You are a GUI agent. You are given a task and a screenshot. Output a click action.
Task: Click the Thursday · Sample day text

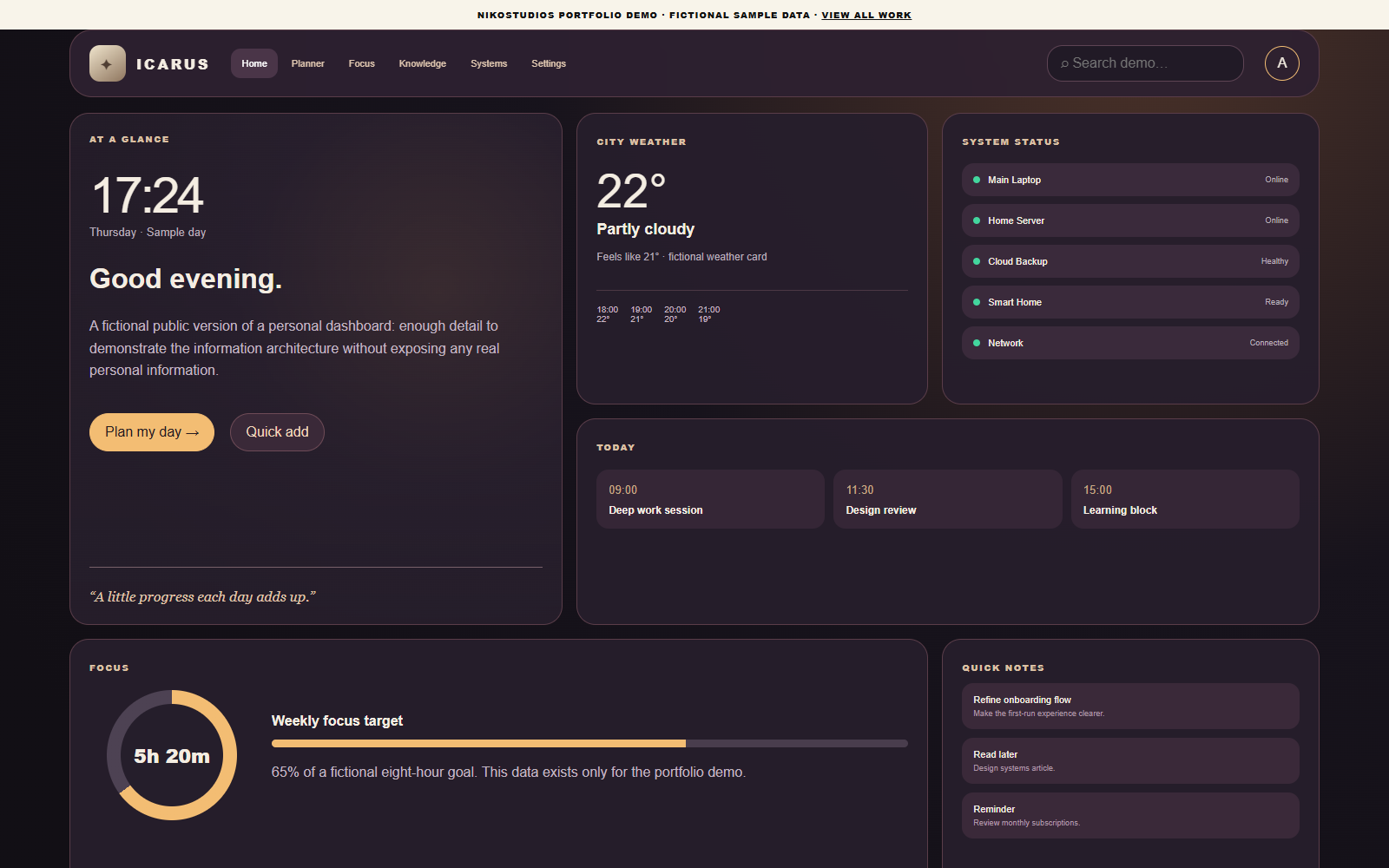[x=148, y=232]
